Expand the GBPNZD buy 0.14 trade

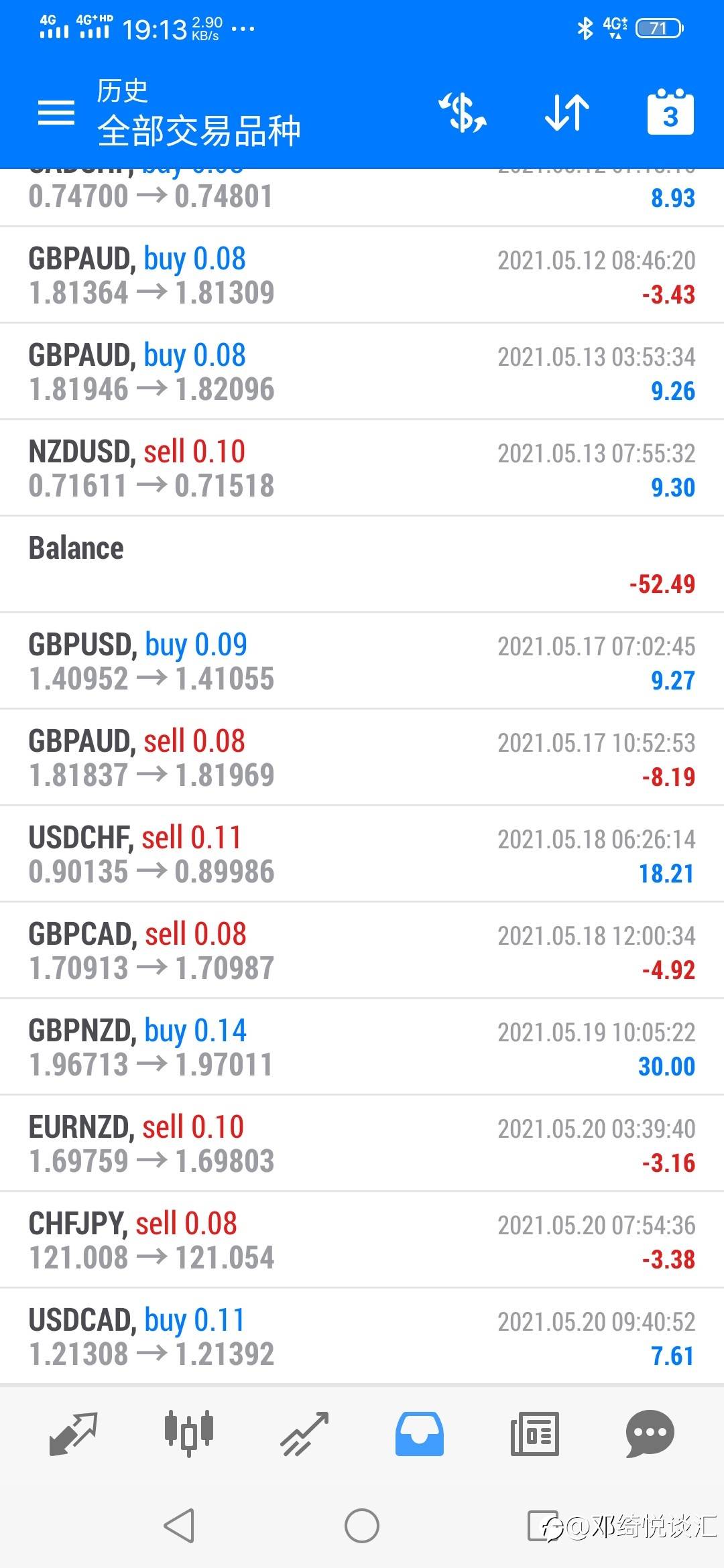click(362, 1047)
